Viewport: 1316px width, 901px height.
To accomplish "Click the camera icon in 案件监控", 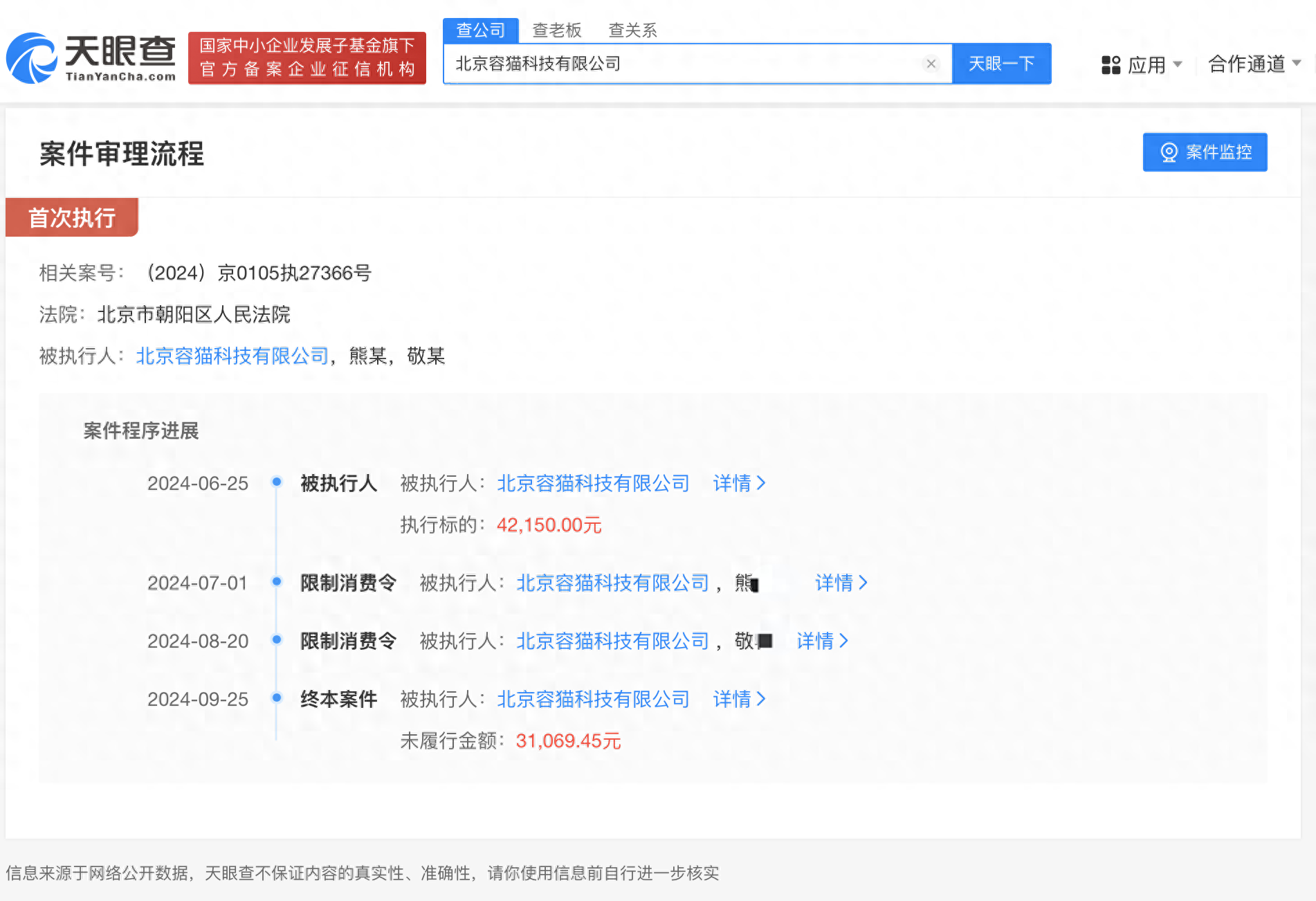I will (x=1169, y=152).
